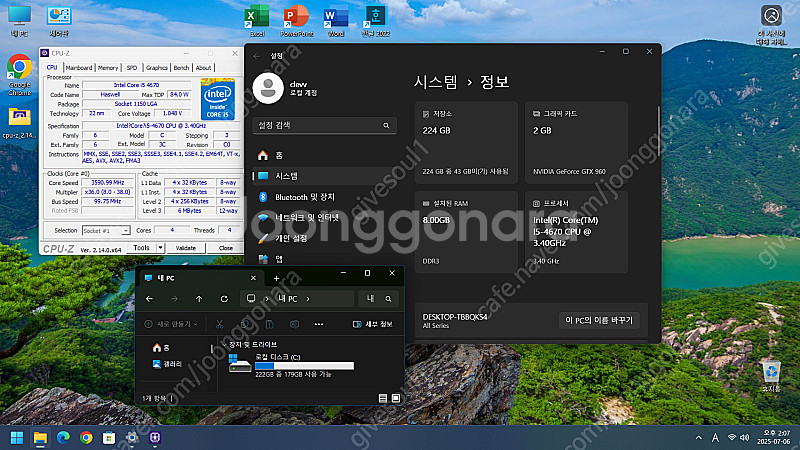Screen dimensions: 800x450
Task: Launch the Google Chrome desktop shortcut
Action: tap(19, 75)
